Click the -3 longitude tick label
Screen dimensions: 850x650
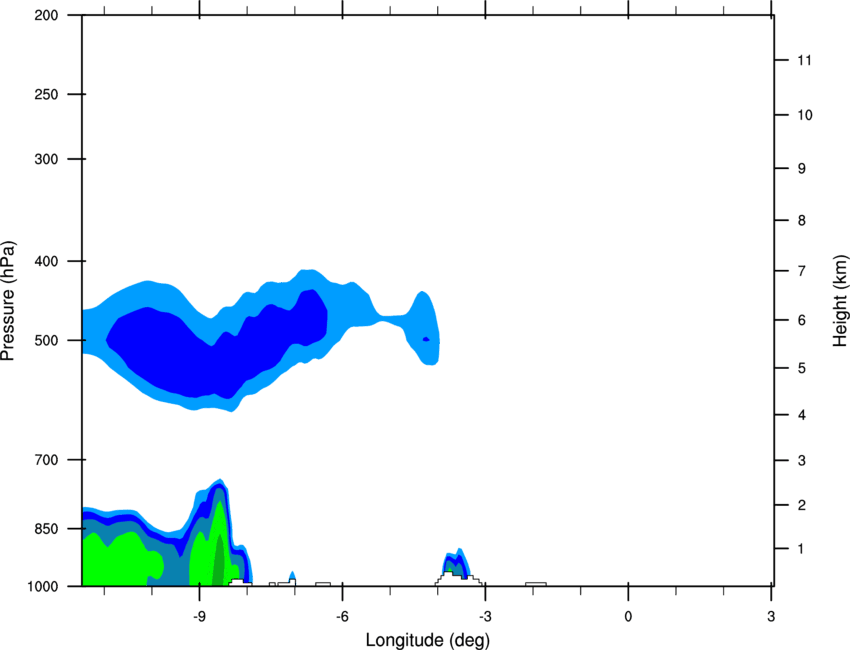485,617
